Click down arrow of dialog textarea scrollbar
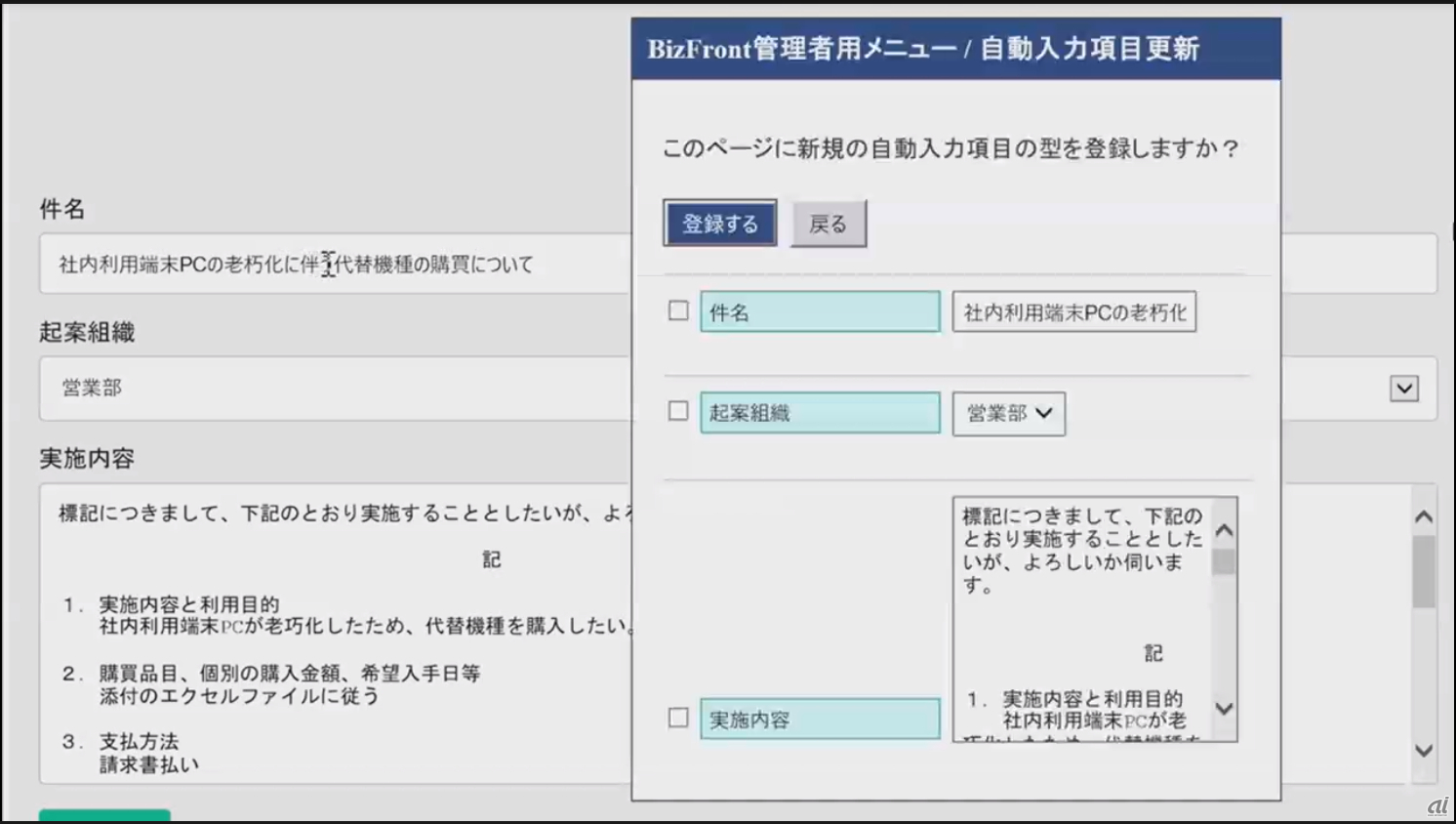Viewport: 1456px width, 824px height. (1225, 708)
